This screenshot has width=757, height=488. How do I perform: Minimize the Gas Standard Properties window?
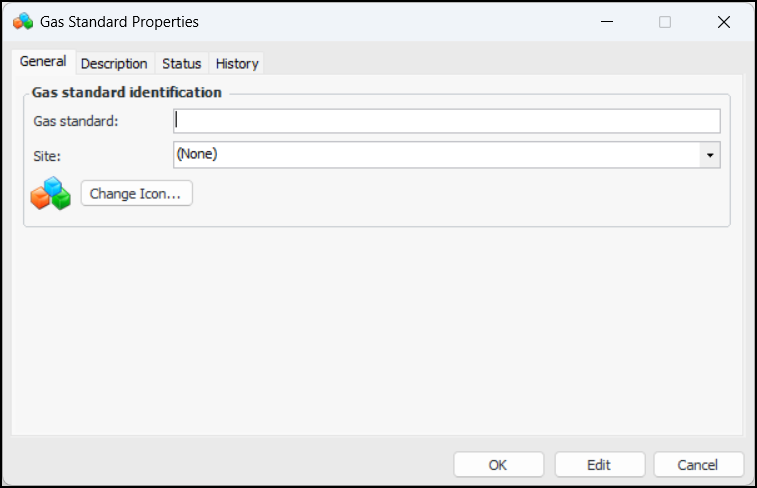[606, 22]
